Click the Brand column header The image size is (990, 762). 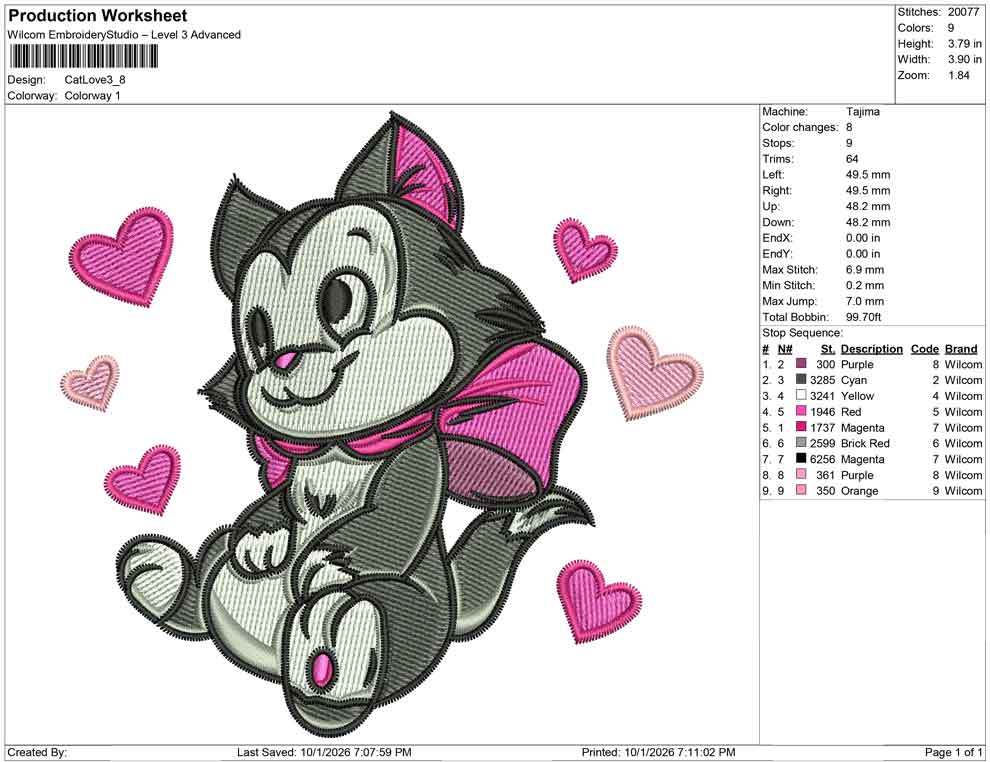(x=961, y=348)
